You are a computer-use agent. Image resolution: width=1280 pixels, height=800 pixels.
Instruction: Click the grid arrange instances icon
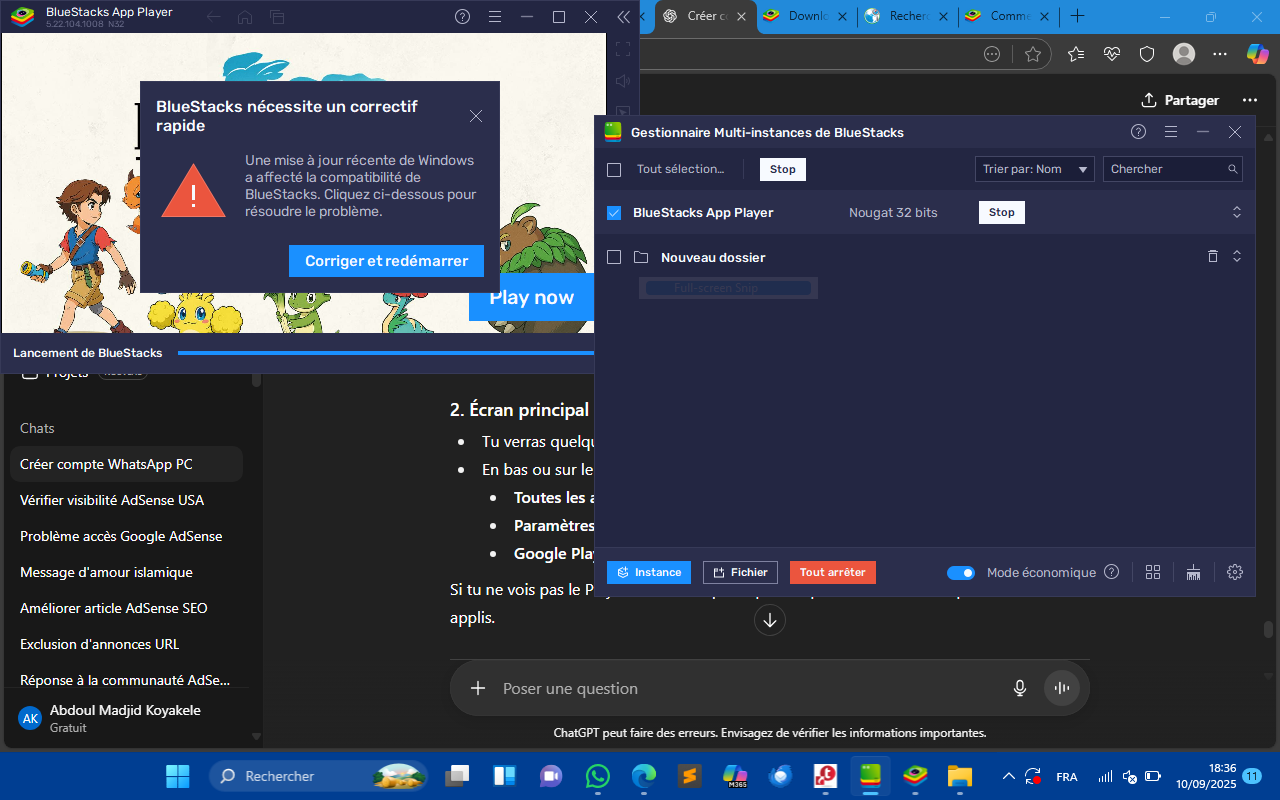[x=1153, y=572]
